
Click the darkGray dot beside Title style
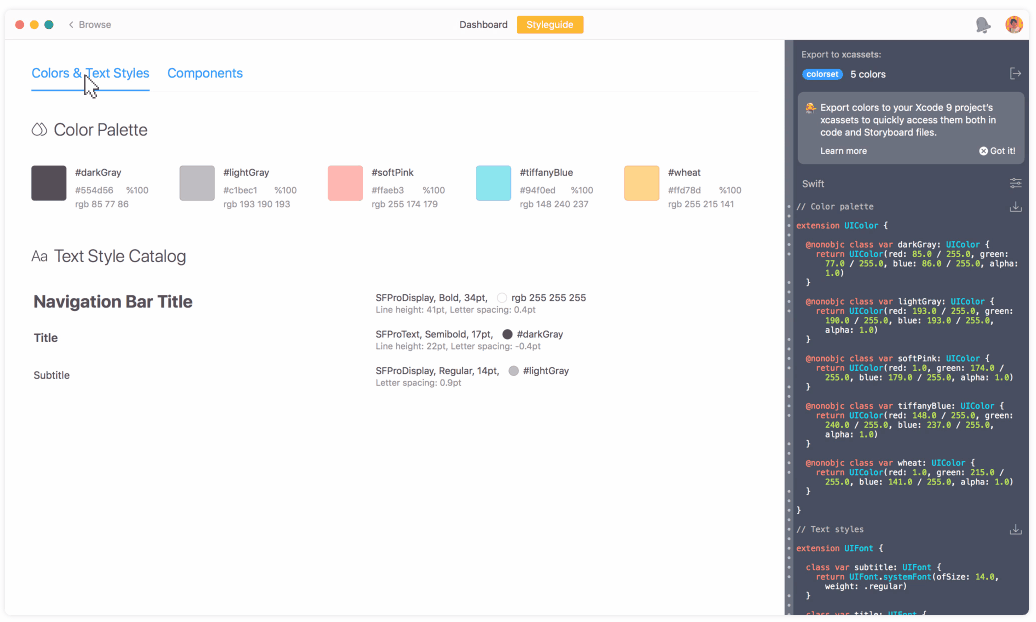click(507, 334)
